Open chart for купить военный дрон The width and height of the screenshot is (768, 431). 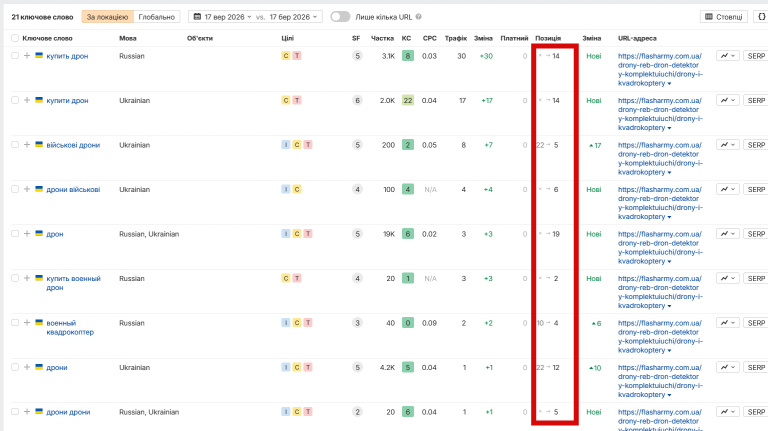coord(727,278)
